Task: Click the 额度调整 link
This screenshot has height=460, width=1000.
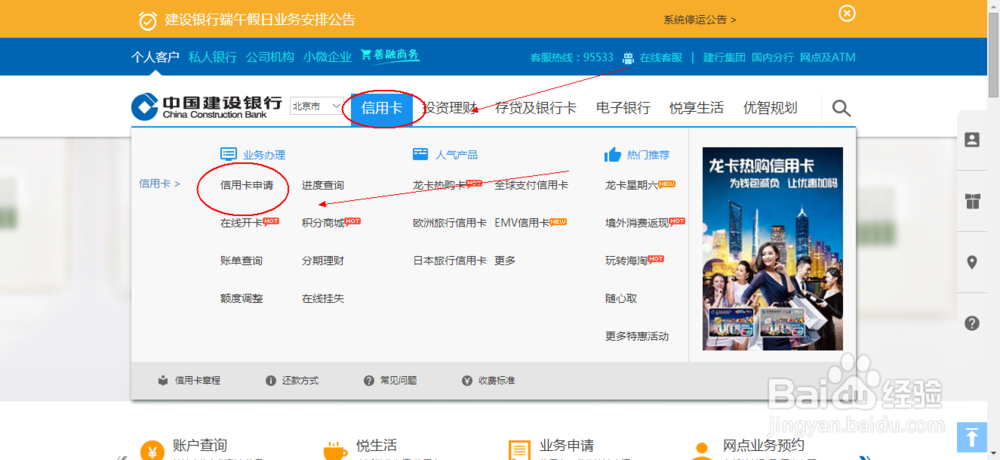Action: tap(241, 299)
